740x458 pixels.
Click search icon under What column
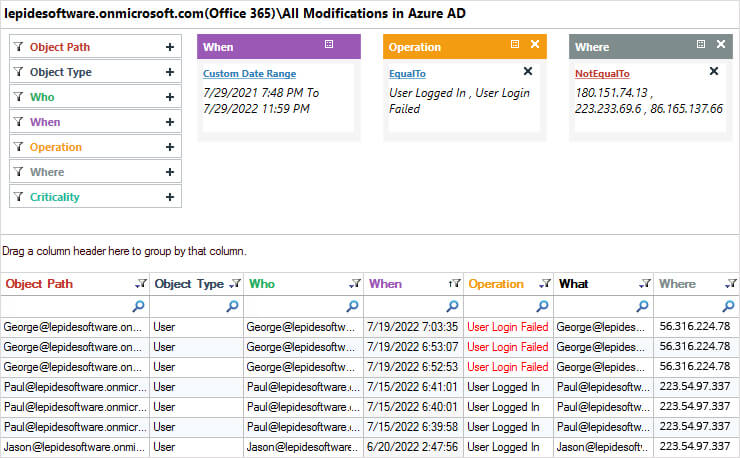642,306
